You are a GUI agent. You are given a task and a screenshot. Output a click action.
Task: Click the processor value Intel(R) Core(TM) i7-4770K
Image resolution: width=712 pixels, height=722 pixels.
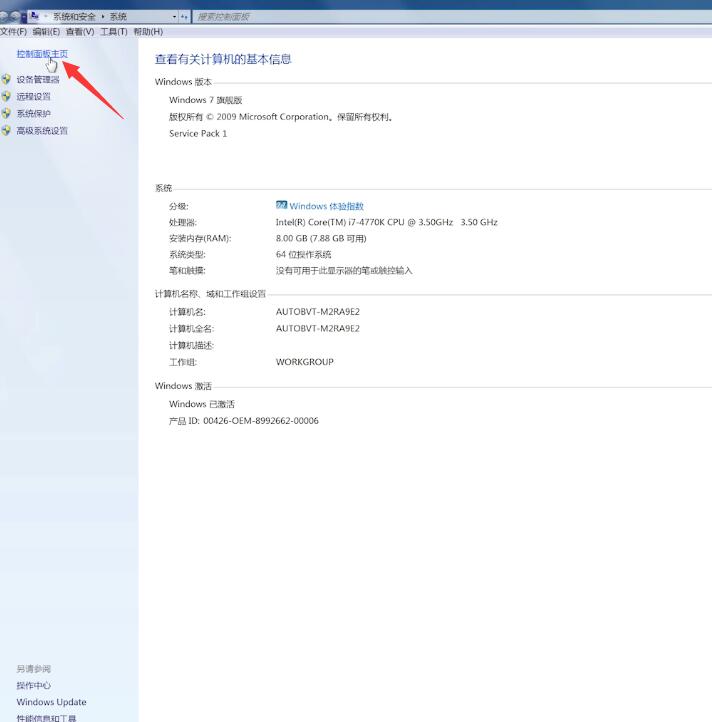click(386, 222)
